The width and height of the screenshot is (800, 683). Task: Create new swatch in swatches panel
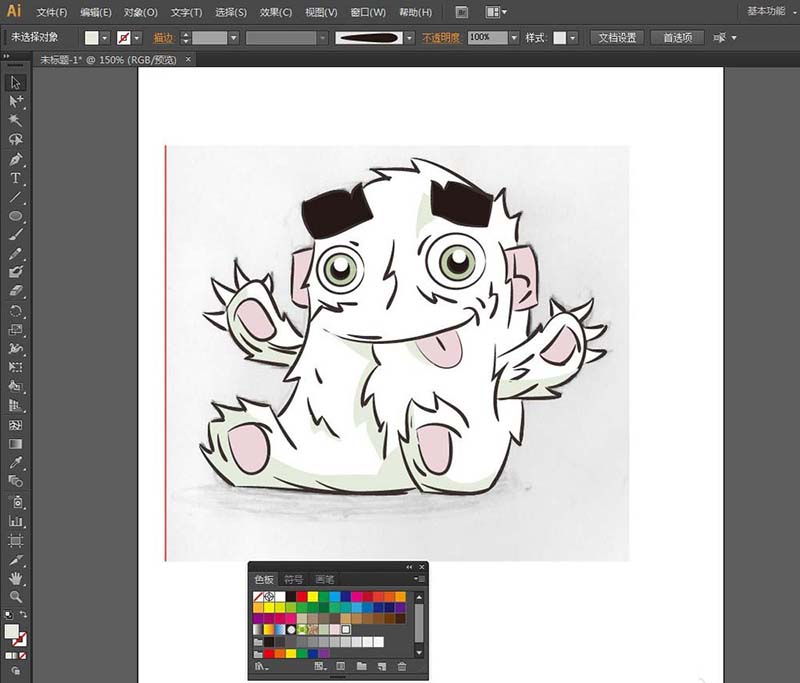click(x=382, y=666)
